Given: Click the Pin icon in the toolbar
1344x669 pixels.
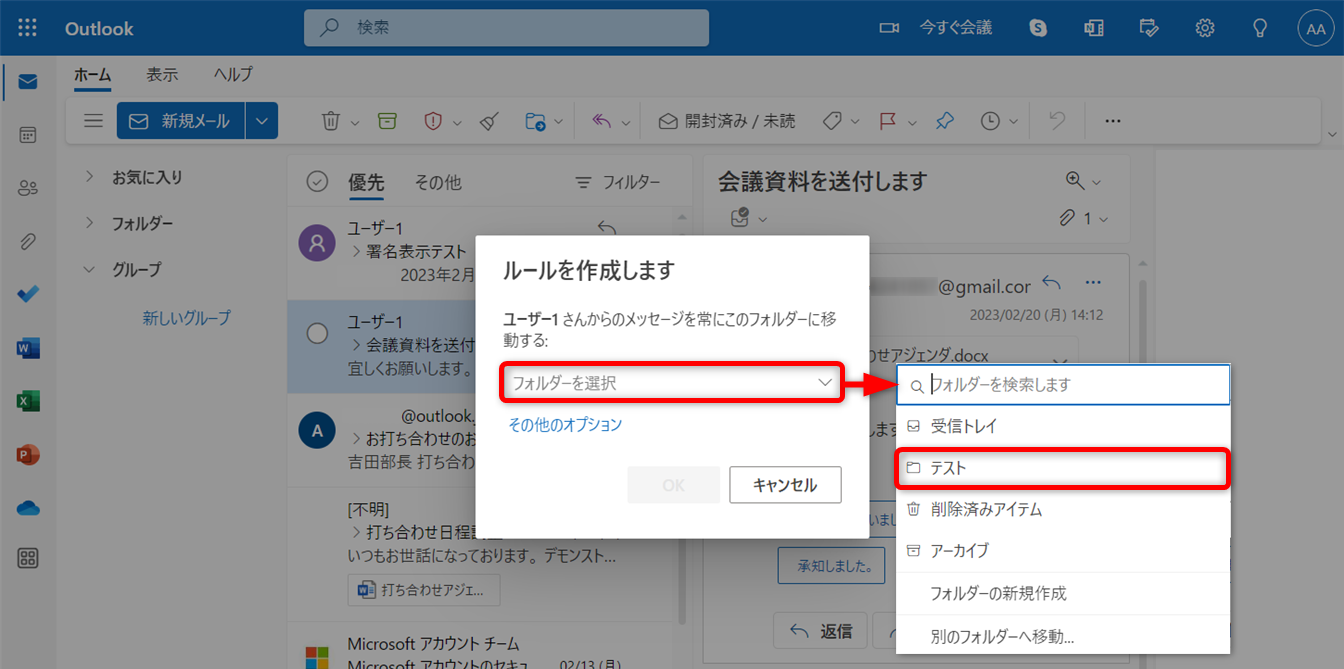Looking at the screenshot, I should pyautogui.click(x=944, y=121).
